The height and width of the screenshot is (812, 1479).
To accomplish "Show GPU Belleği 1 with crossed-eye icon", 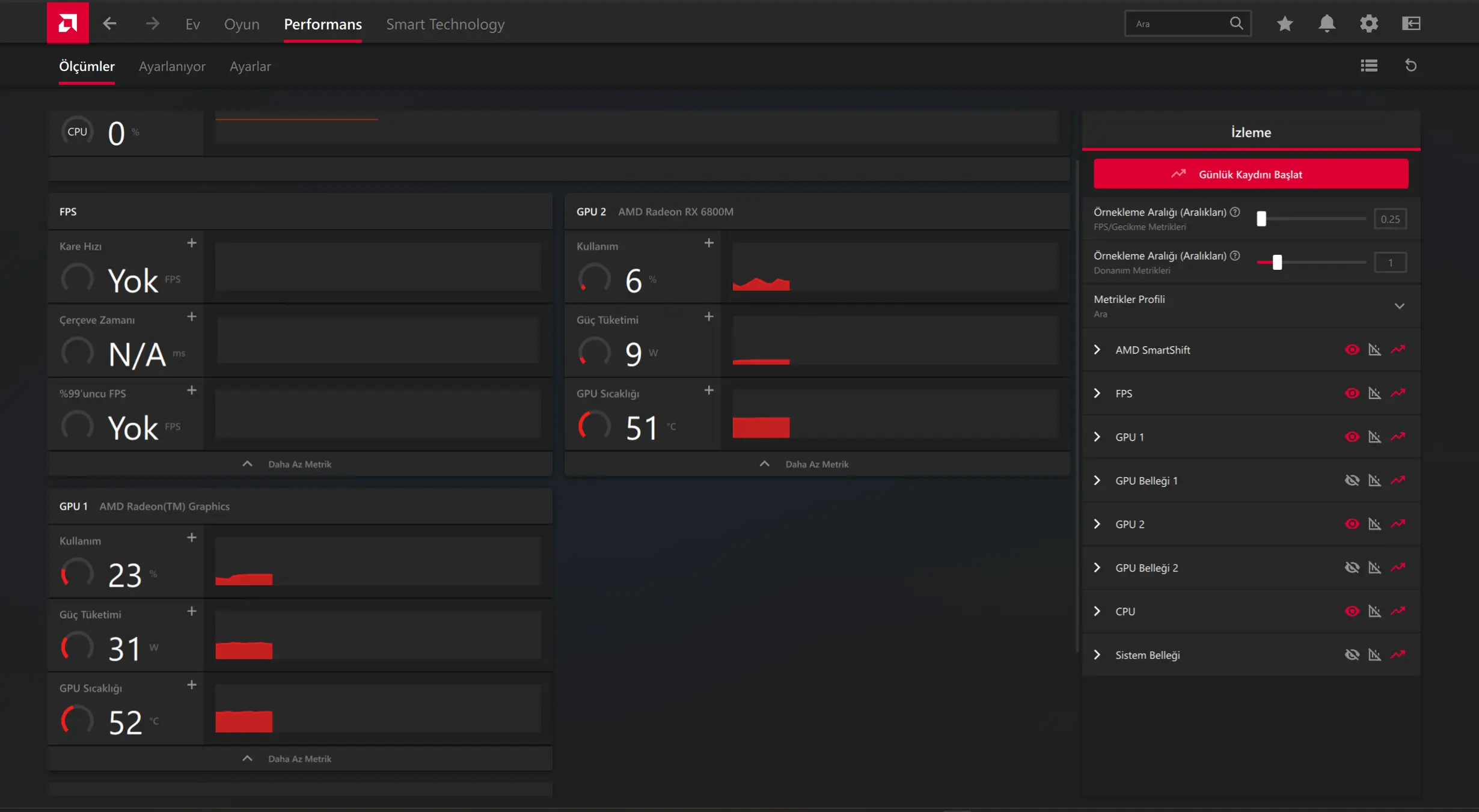I will pos(1352,480).
